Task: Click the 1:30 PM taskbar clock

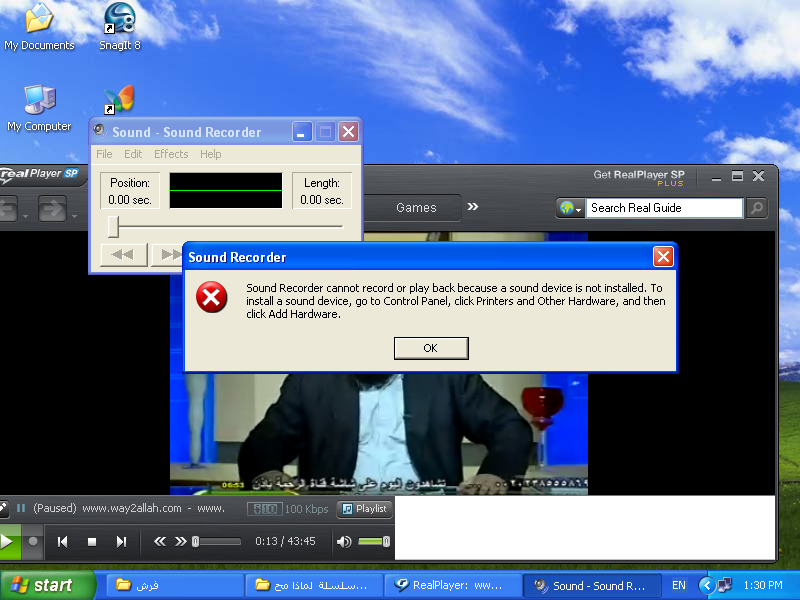Action: coord(763,586)
